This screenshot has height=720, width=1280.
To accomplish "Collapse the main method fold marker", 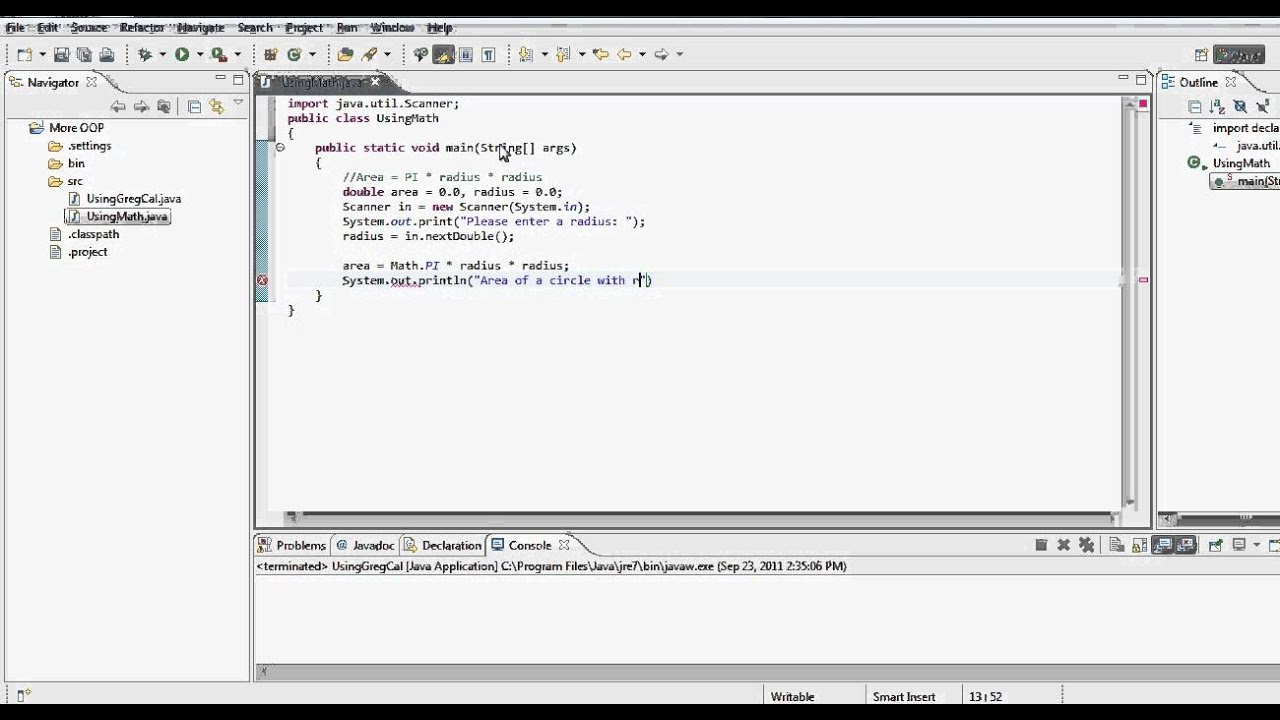I will click(x=280, y=148).
